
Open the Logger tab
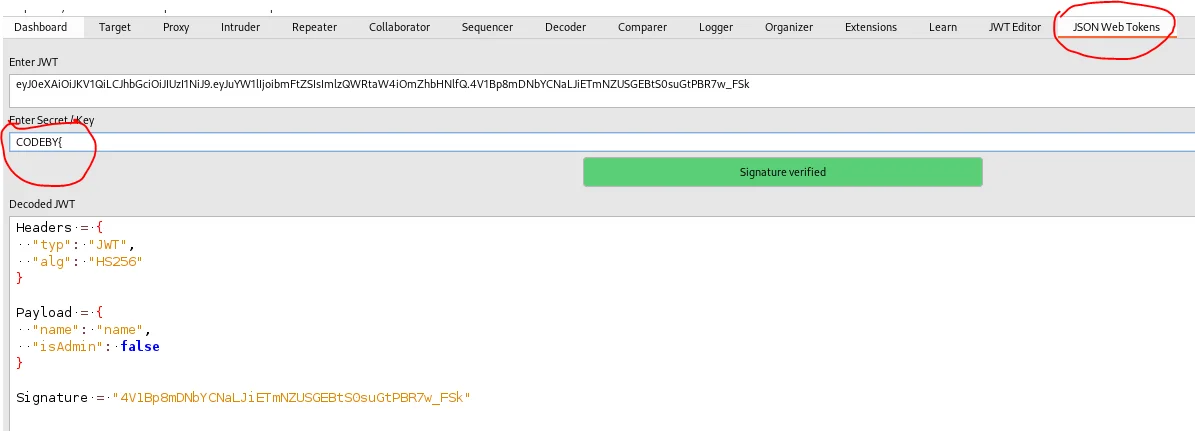point(716,27)
